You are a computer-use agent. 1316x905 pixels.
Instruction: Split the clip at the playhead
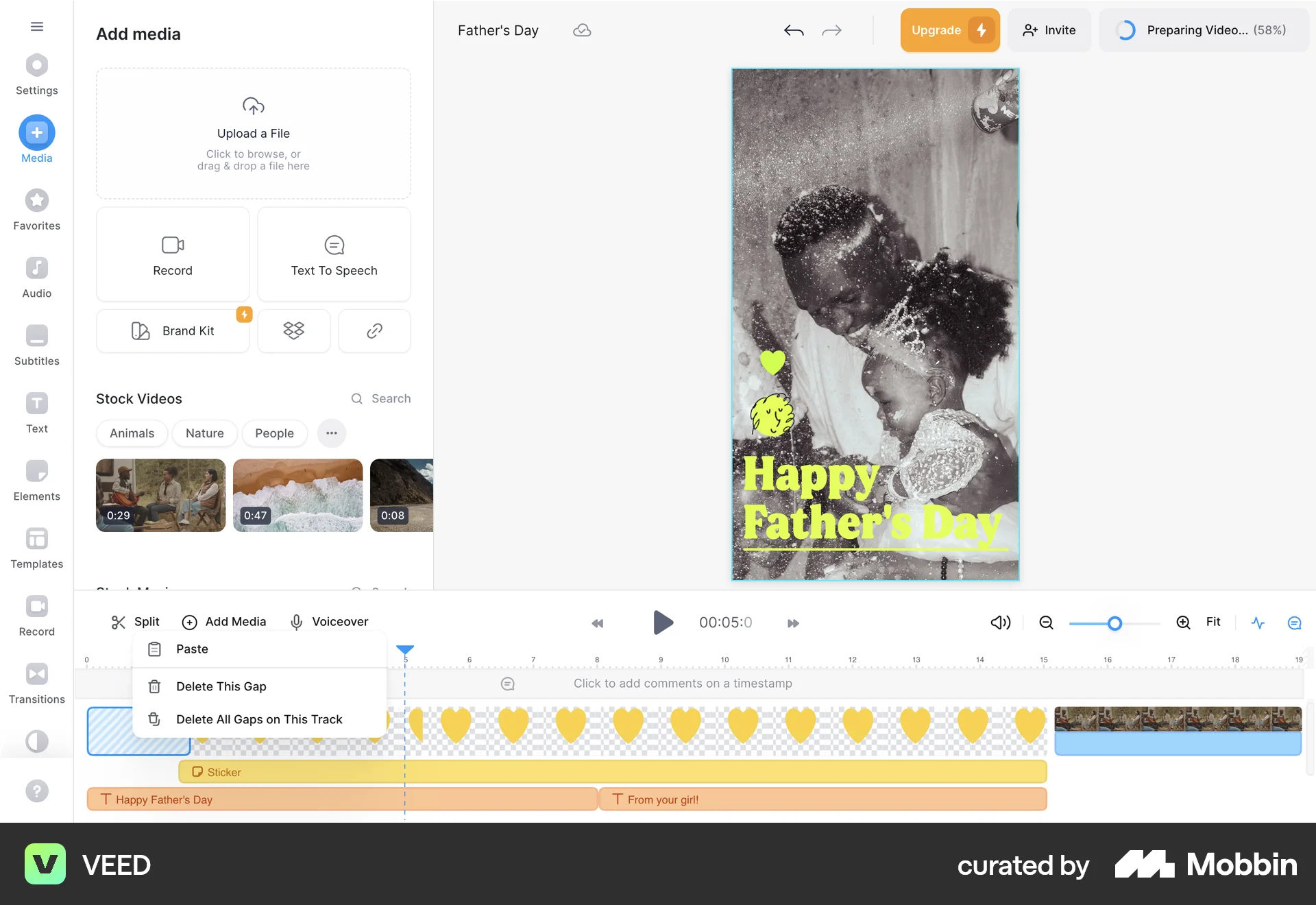134,622
